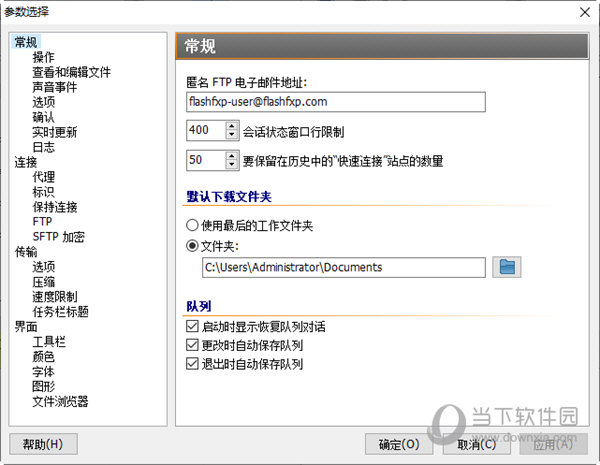Disable 退出时自动保存队列 checkbox
This screenshot has height=465, width=600.
[x=192, y=364]
